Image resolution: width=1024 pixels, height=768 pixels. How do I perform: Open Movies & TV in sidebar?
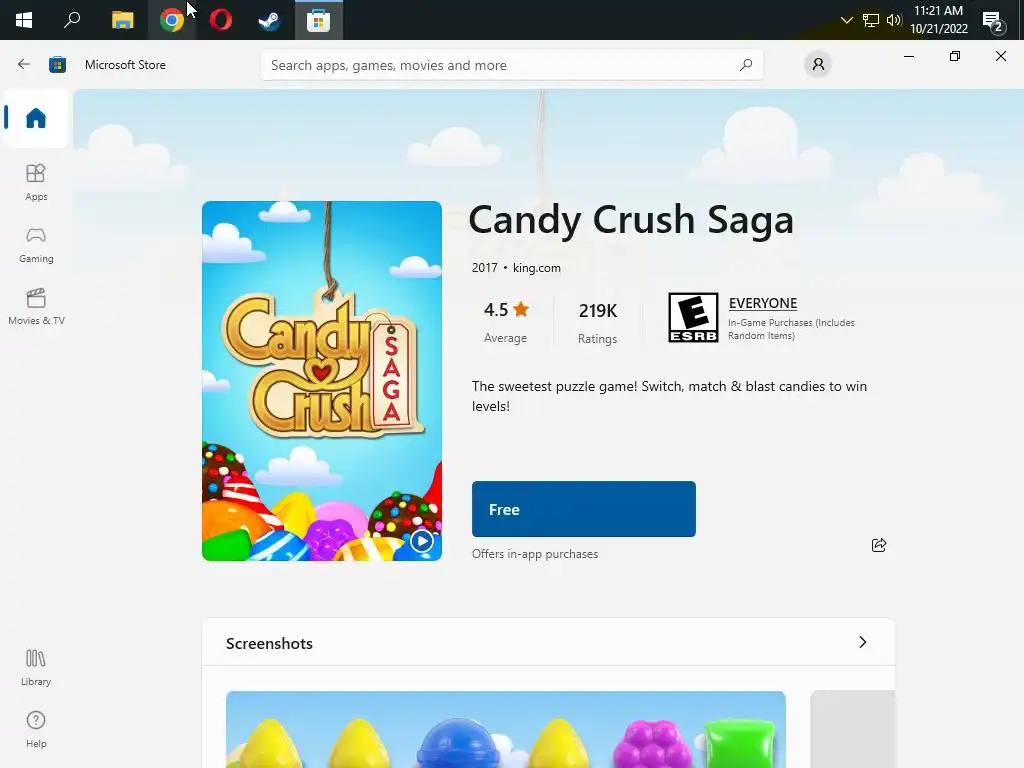point(36,306)
